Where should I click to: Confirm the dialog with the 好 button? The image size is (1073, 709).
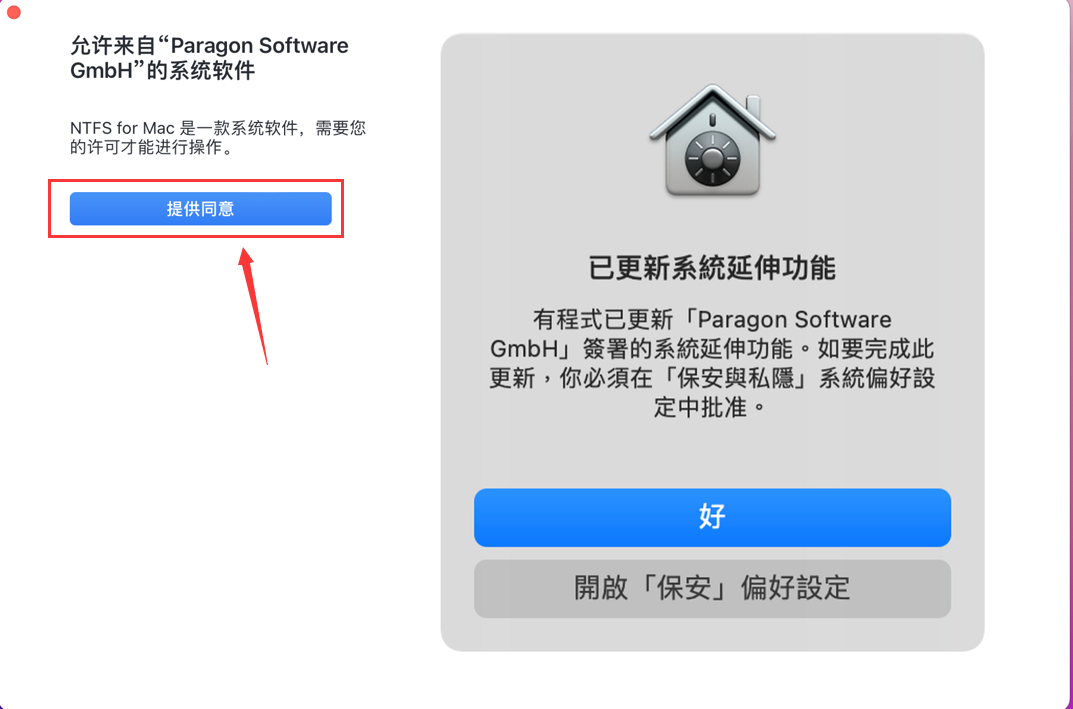[712, 517]
